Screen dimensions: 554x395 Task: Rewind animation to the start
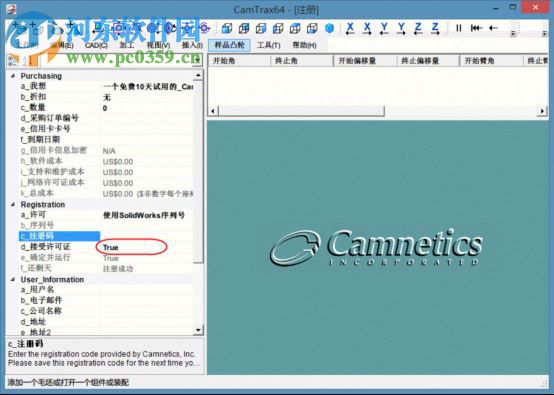pos(476,28)
